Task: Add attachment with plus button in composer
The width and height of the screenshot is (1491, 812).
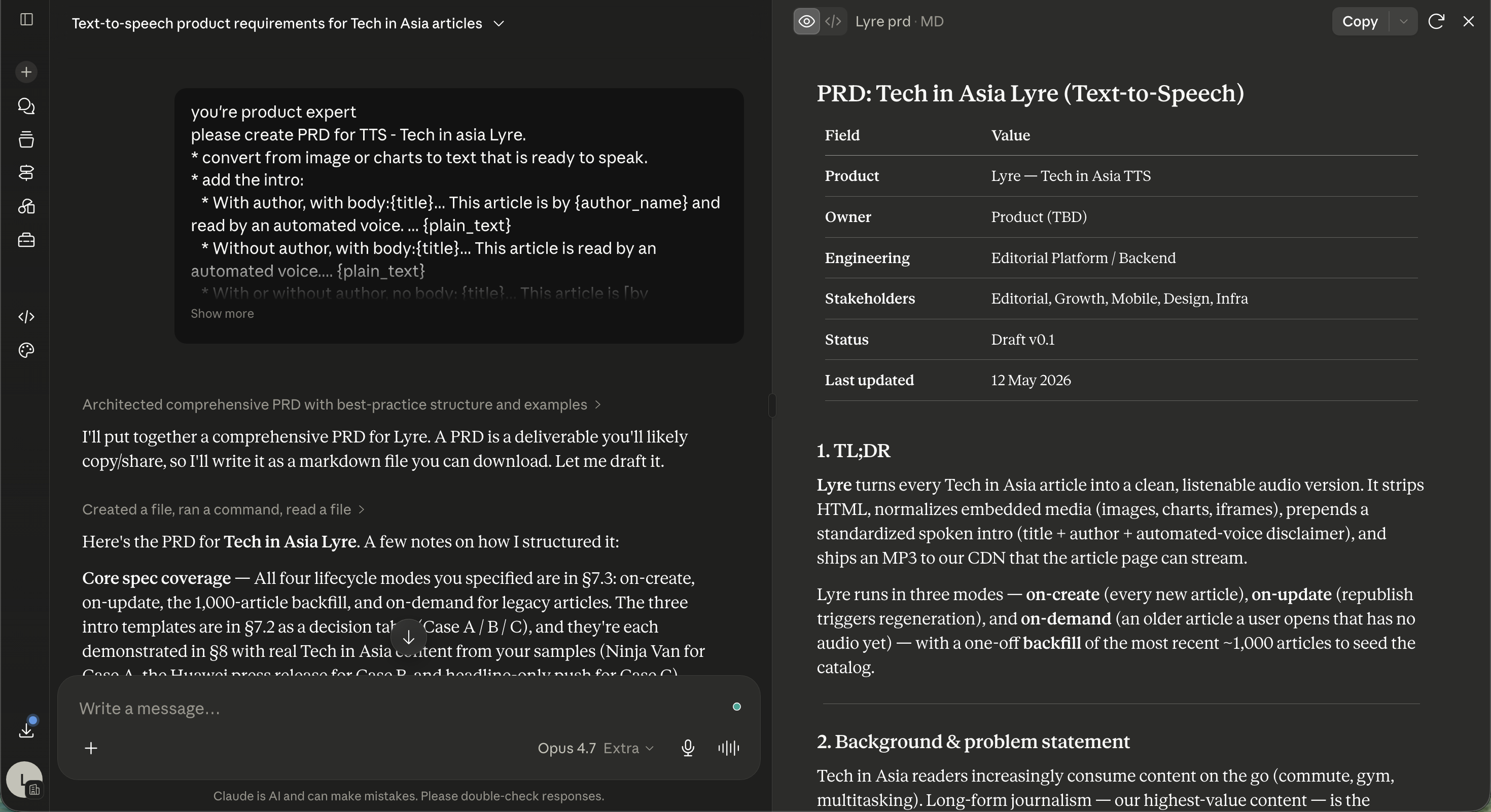Action: point(91,748)
